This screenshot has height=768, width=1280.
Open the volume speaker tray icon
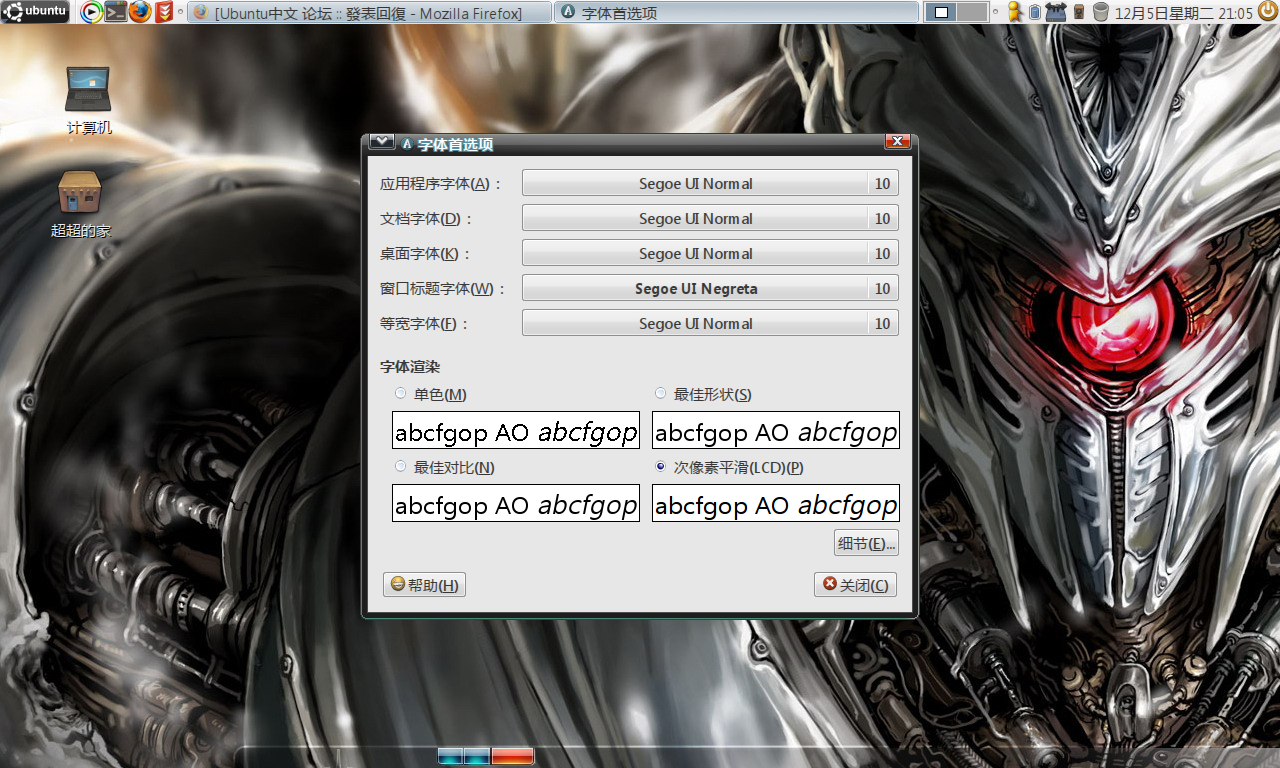pyautogui.click(x=1079, y=12)
